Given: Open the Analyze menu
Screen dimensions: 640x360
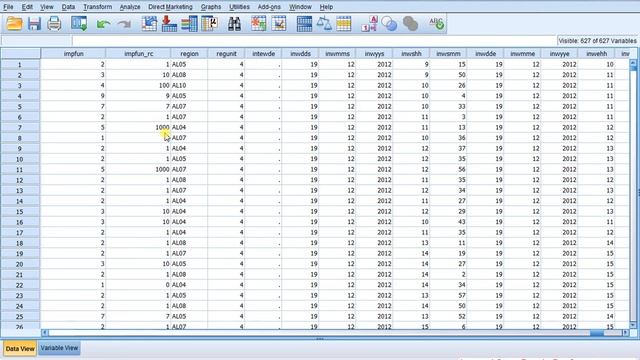Looking at the screenshot, I should (130, 7).
